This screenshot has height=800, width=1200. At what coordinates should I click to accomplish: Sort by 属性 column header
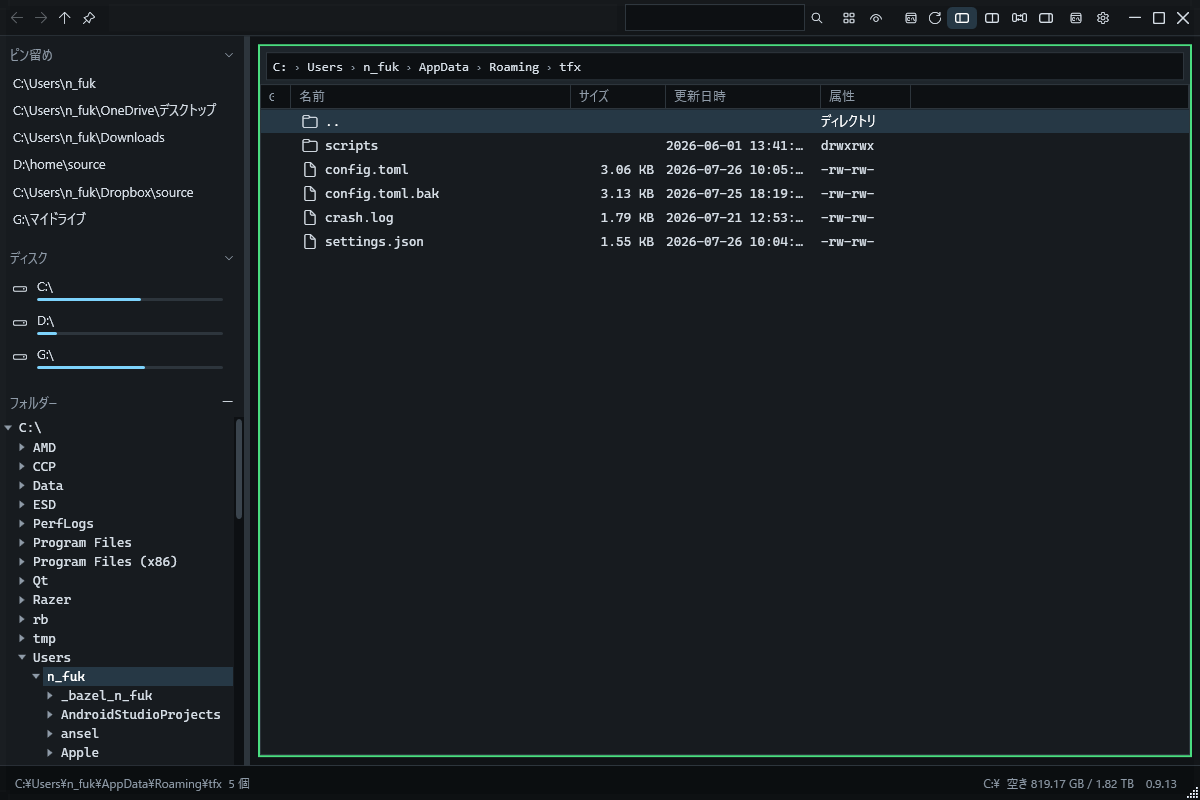[866, 96]
